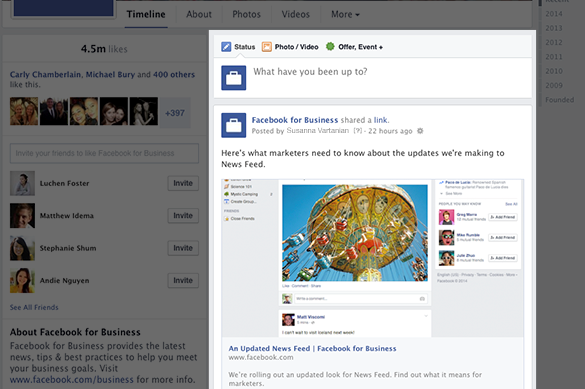Click the About Facebook for Business heading
The width and height of the screenshot is (585, 389).
pyautogui.click(x=75, y=332)
